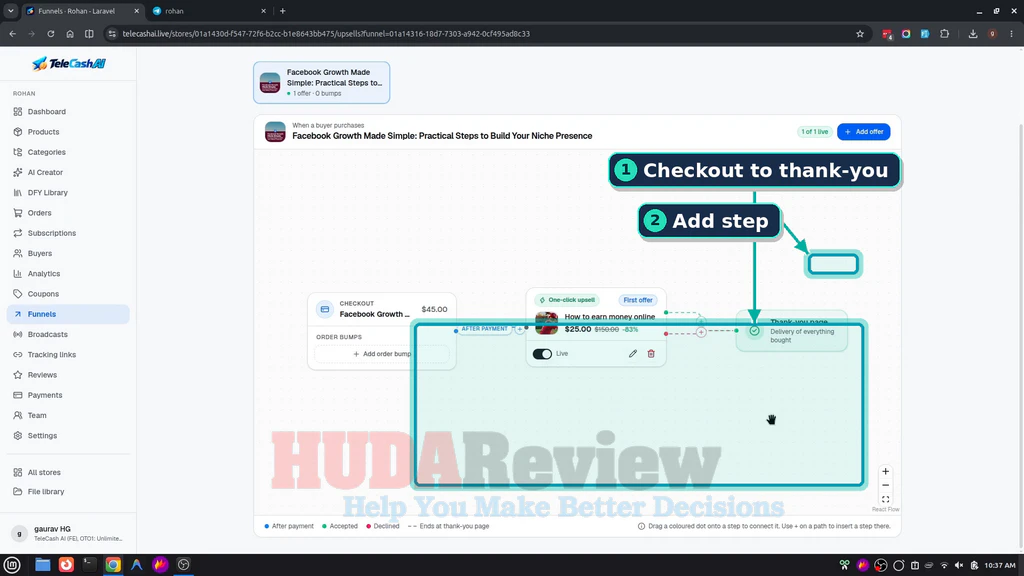Edit the upsell offer with the pencil icon
Screen dimensions: 1024x576
tap(632, 353)
